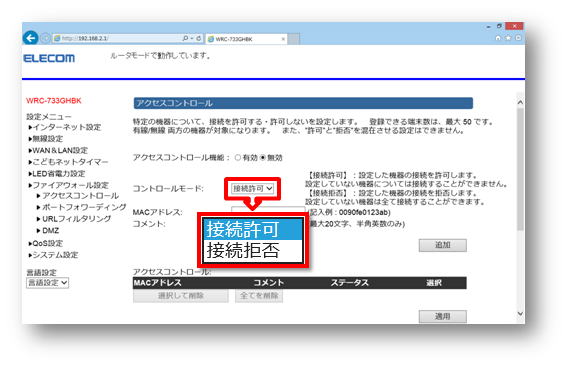Switch to the WRC-733GHBK tab
Viewport: 567px width, 366px height.
click(x=246, y=39)
